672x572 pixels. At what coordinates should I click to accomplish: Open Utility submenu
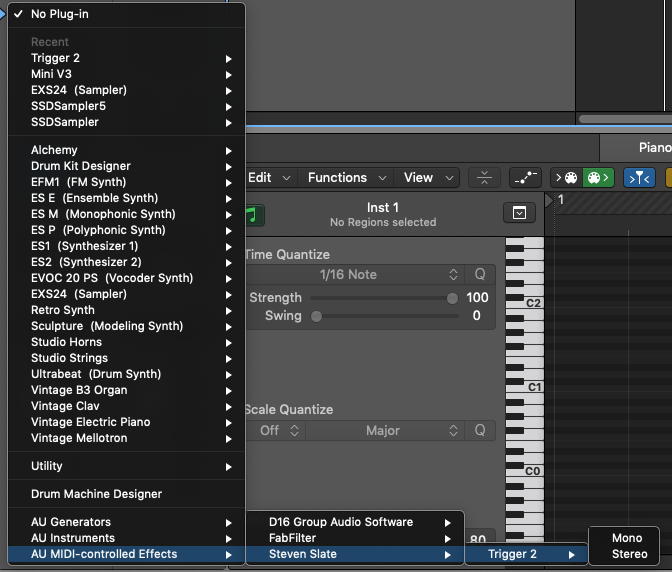click(x=126, y=466)
